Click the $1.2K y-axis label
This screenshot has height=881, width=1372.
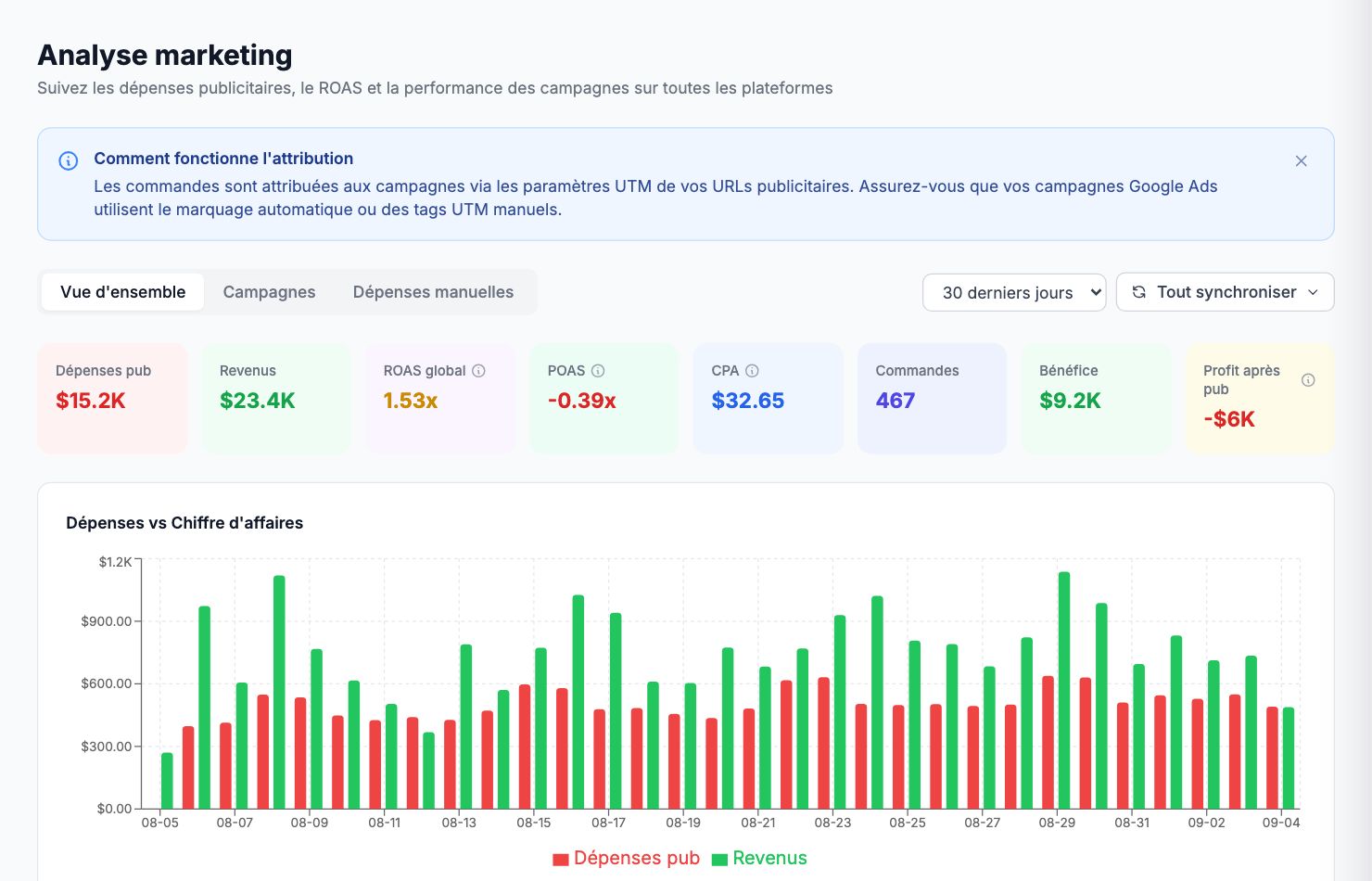(x=116, y=562)
